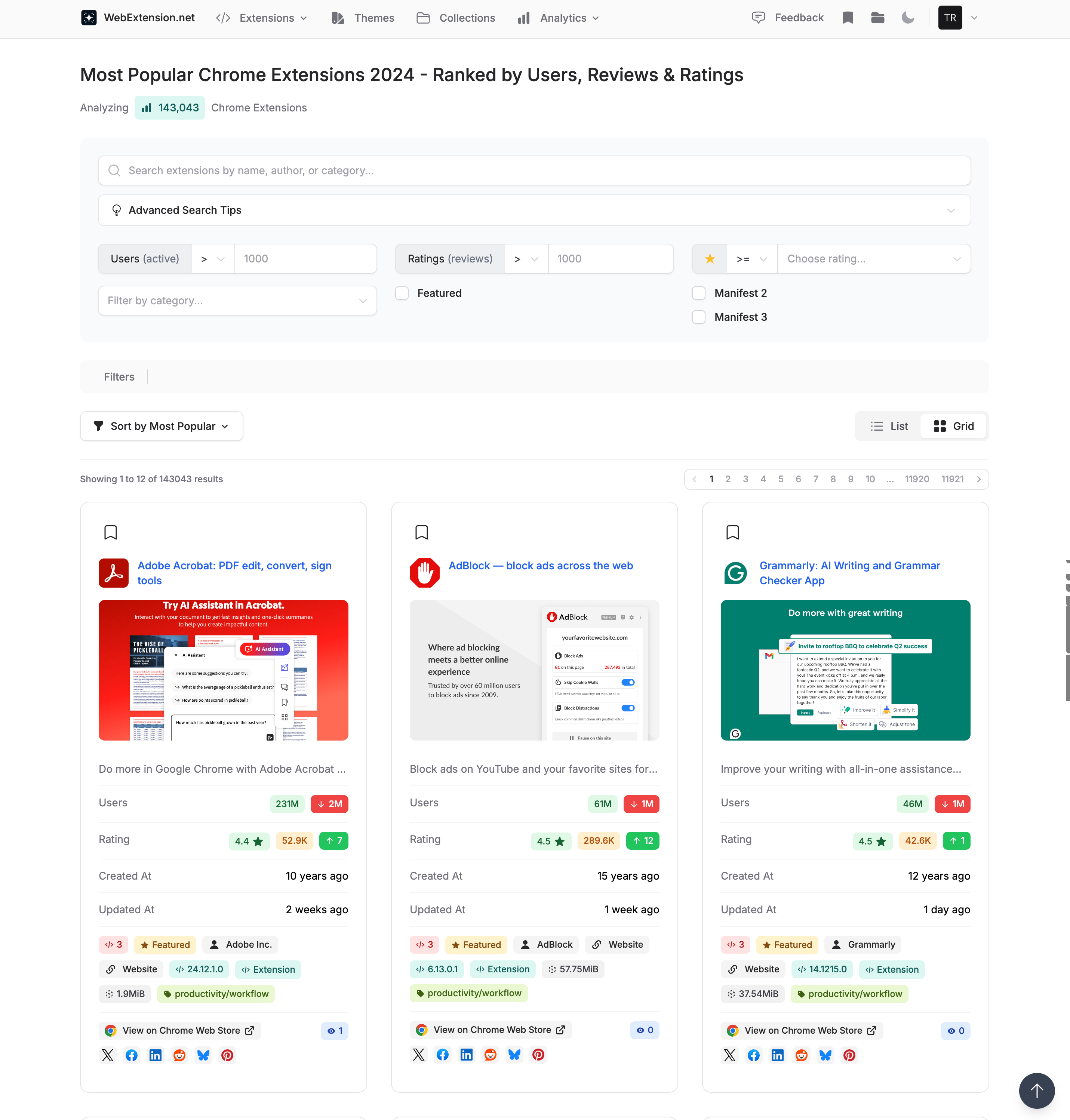
Task: Click the Grammarly G logo icon
Action: click(736, 573)
